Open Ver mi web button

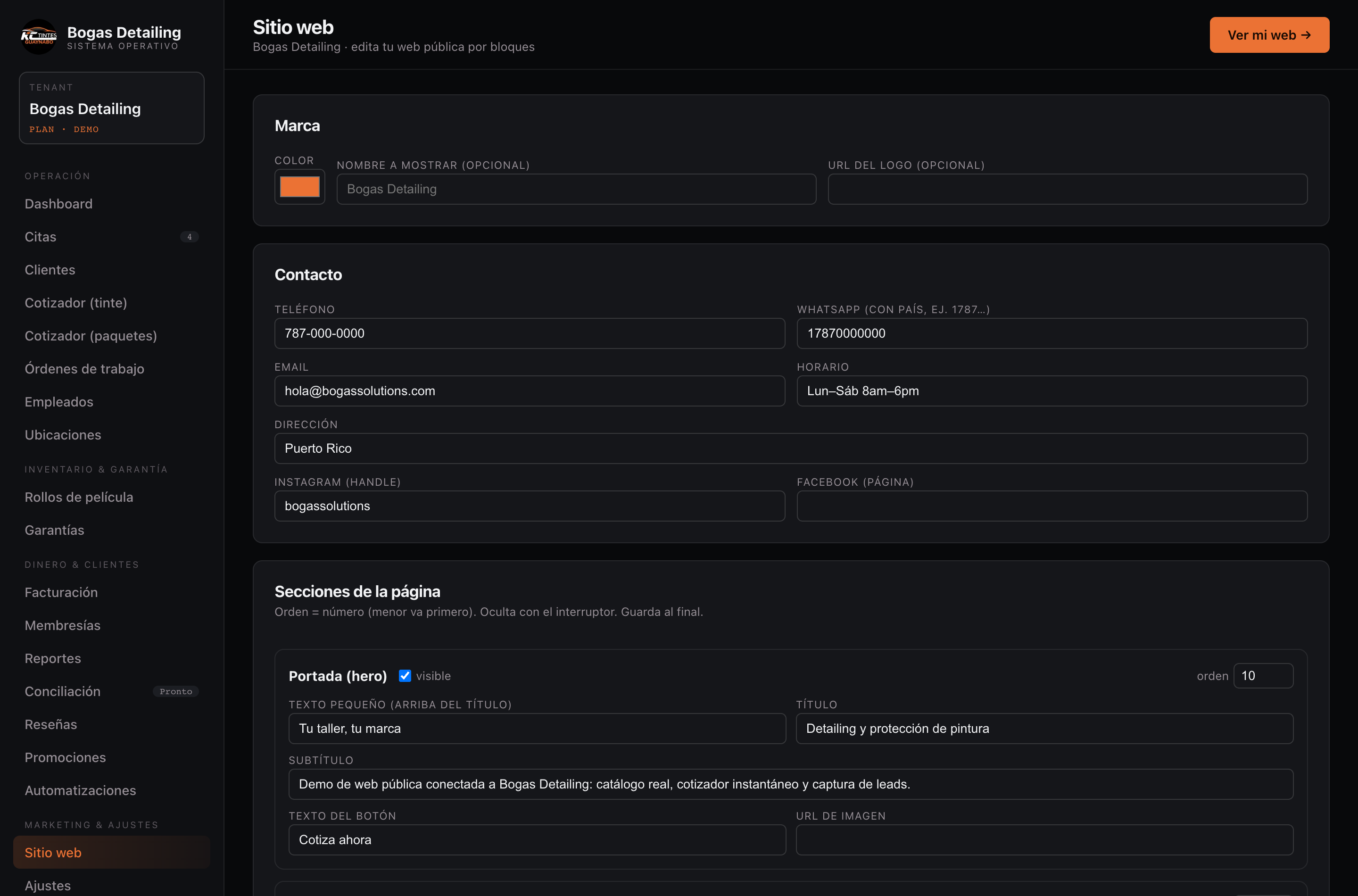click(1269, 35)
